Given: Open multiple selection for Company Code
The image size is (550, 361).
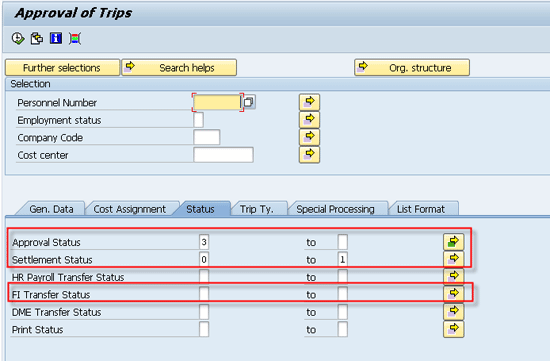Looking at the screenshot, I should [x=309, y=137].
